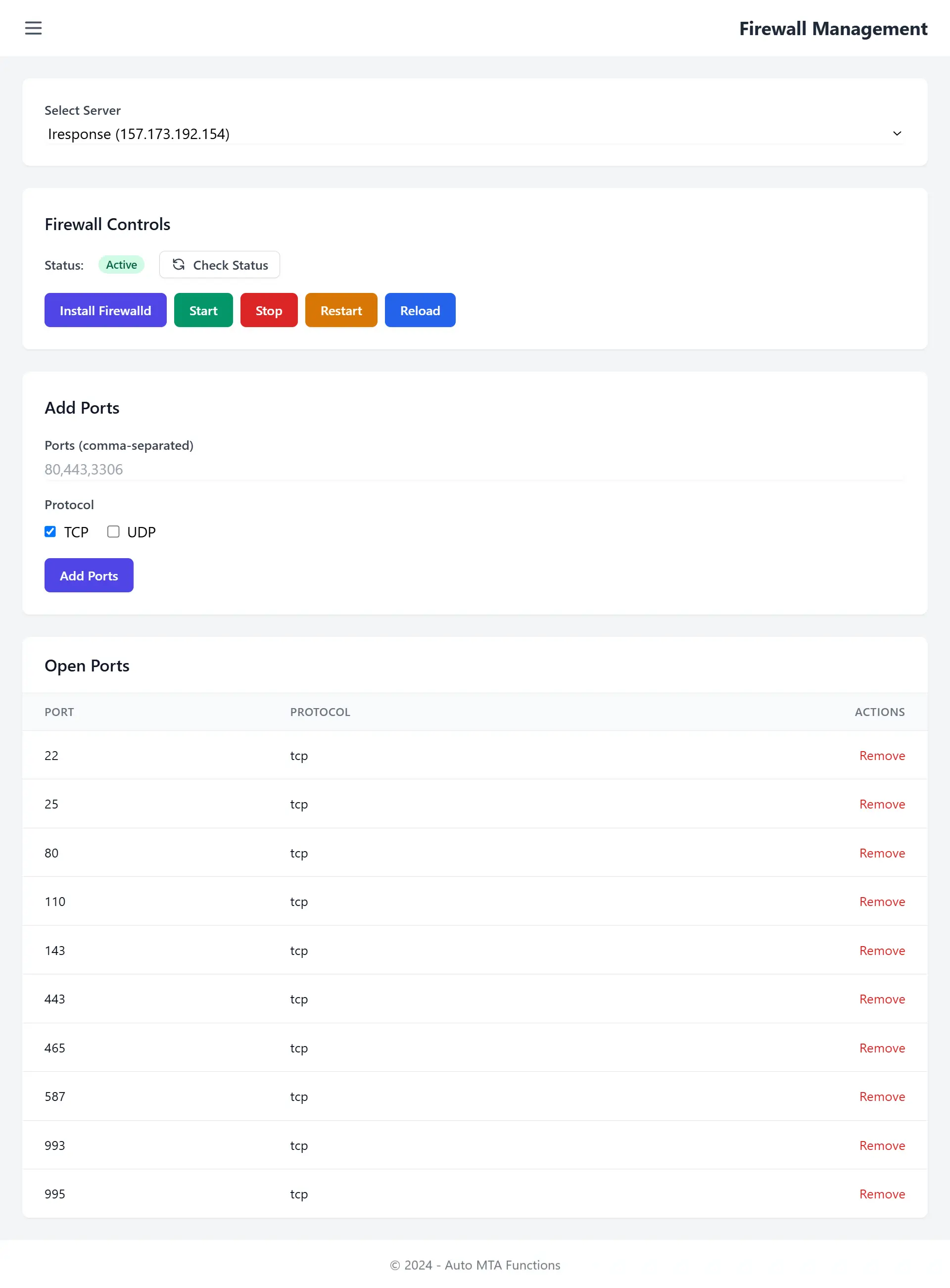Toggle Active status indicator
Image resolution: width=950 pixels, height=1288 pixels.
[x=121, y=264]
